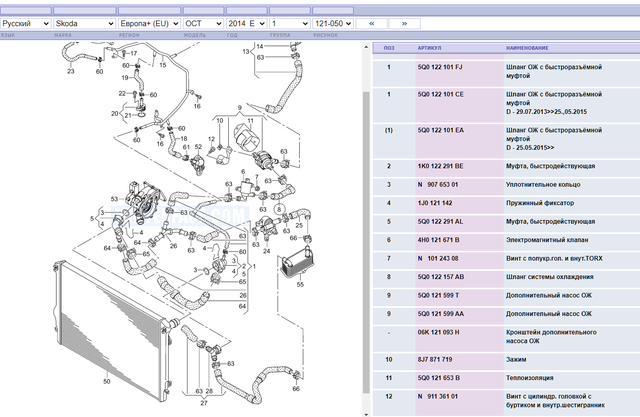The height and width of the screenshot is (417, 640).
Task: Click the Пружинный фиксатор description
Action: pyautogui.click(x=540, y=203)
